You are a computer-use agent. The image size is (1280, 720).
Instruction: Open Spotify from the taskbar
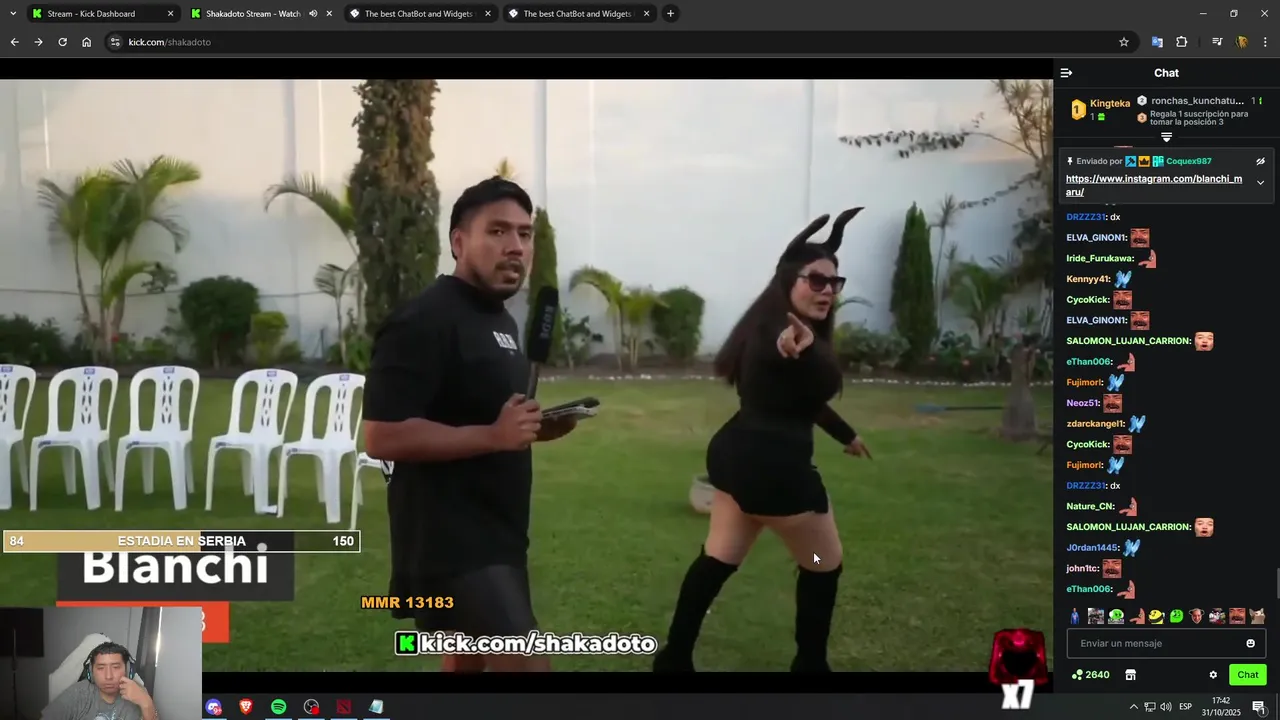[278, 707]
